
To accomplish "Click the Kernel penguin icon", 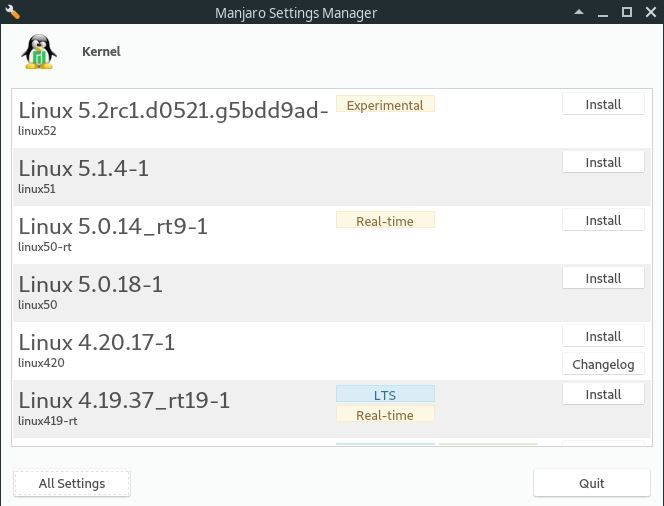I will coord(39,52).
